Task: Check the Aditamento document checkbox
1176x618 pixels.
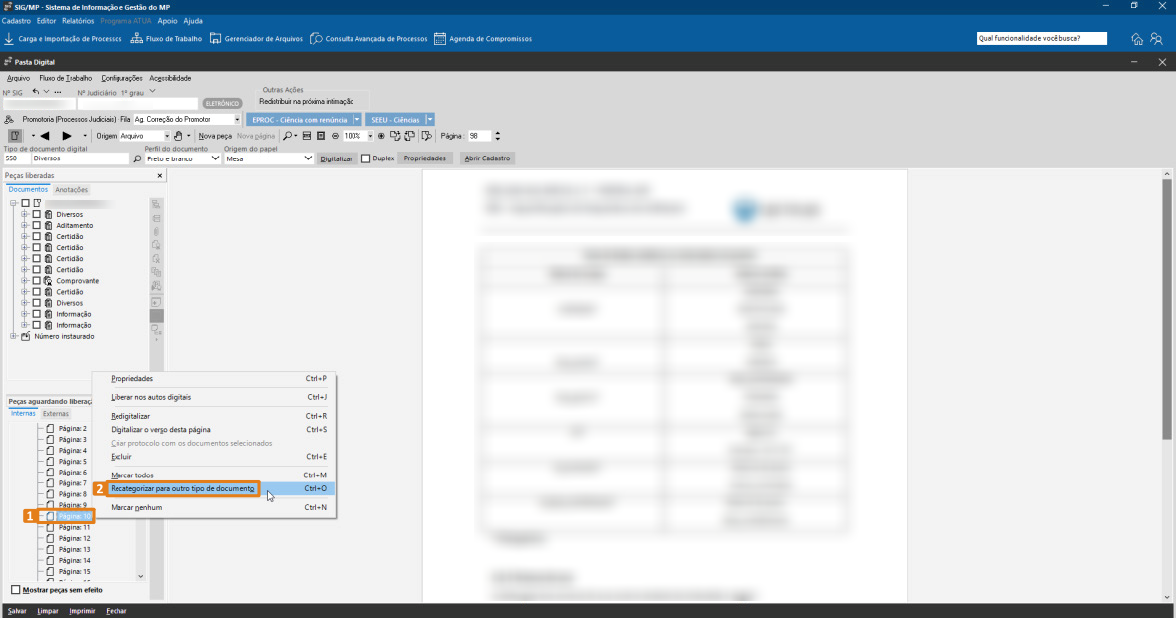Action: 37,225
